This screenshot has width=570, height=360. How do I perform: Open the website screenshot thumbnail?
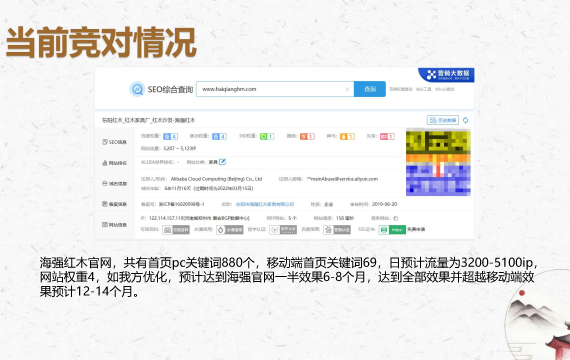pyautogui.click(x=438, y=162)
